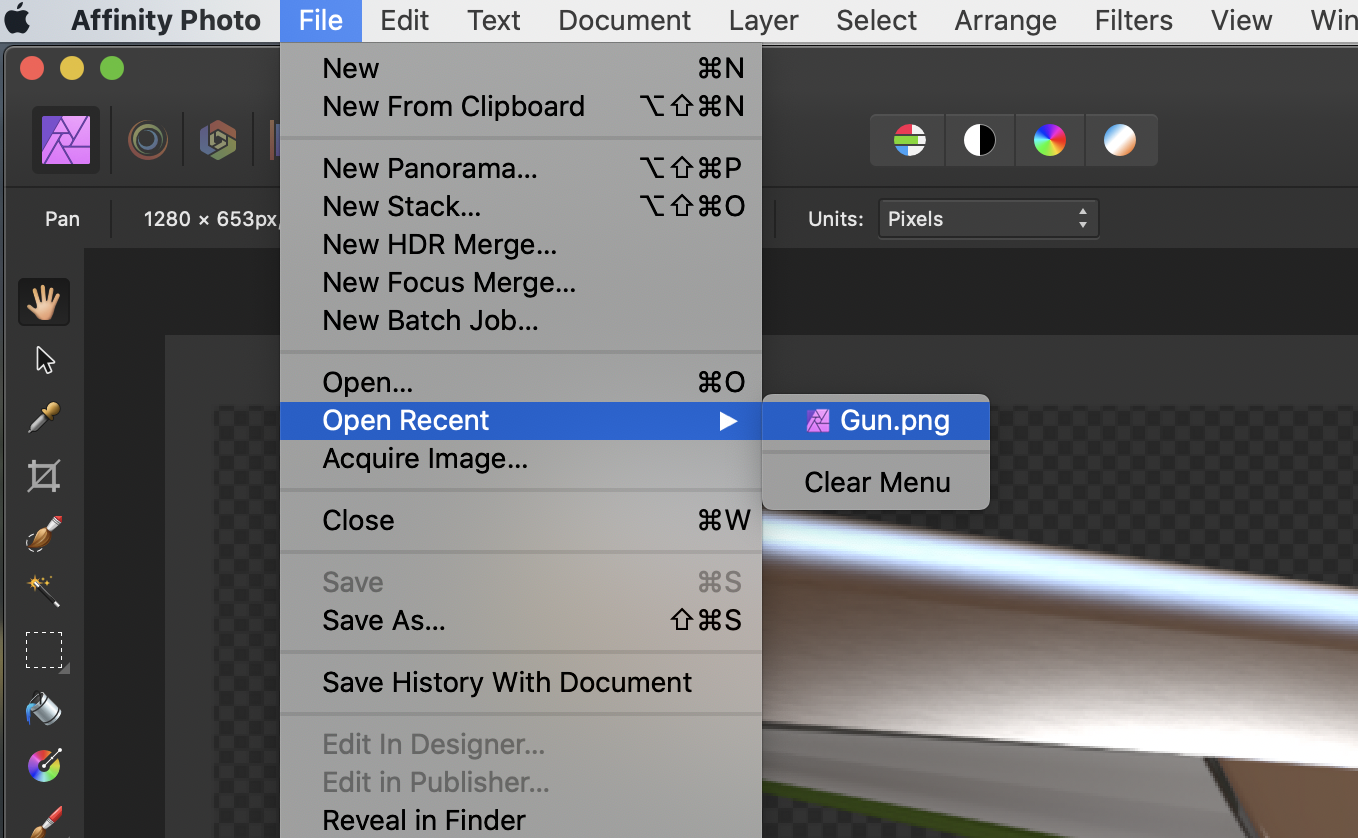Viewport: 1358px width, 838px height.
Task: Select Open Recent submenu entry
Action: click(521, 420)
